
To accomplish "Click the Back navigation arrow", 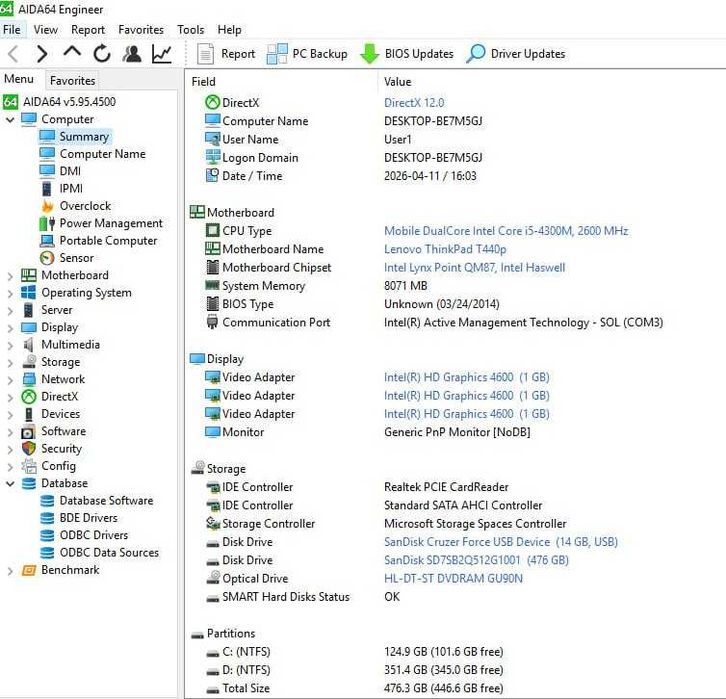I will point(13,54).
